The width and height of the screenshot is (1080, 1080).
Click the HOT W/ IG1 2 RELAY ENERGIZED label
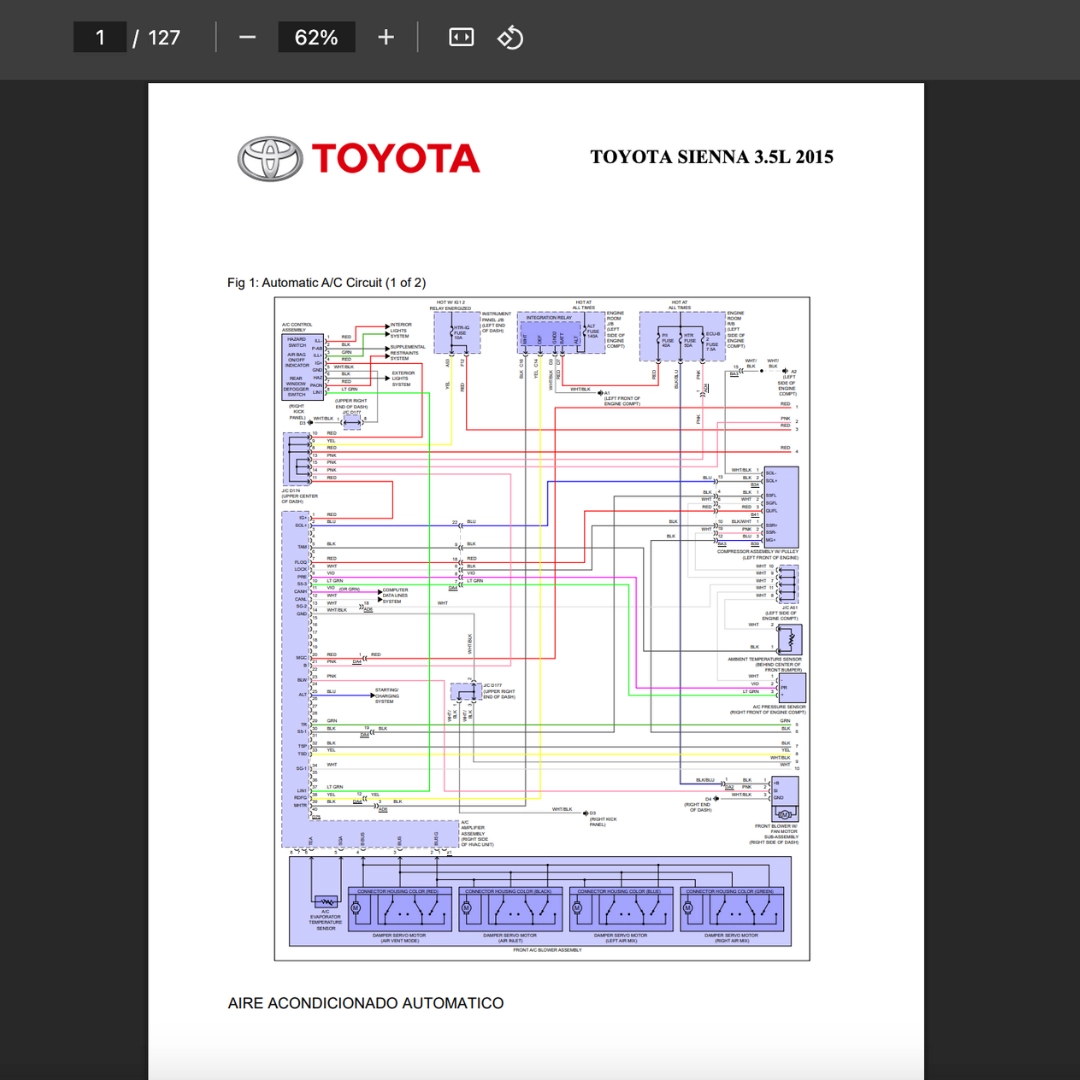coord(451,305)
